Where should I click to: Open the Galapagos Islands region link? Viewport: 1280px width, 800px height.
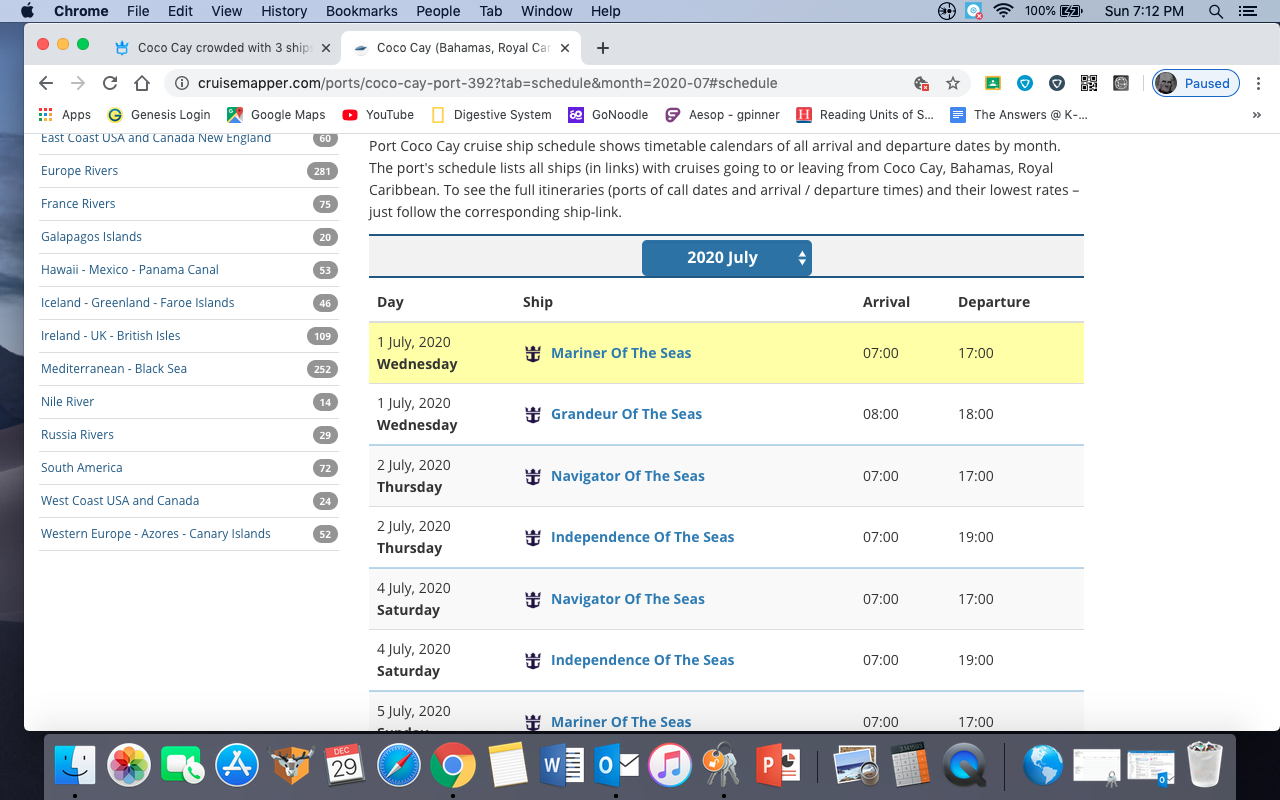(91, 237)
